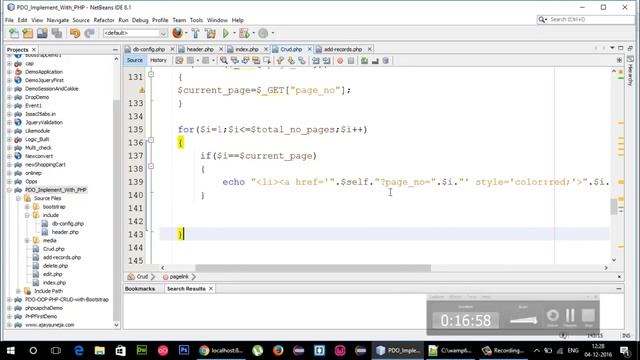Click the Search field at top right
The image size is (640, 360).
586,19
